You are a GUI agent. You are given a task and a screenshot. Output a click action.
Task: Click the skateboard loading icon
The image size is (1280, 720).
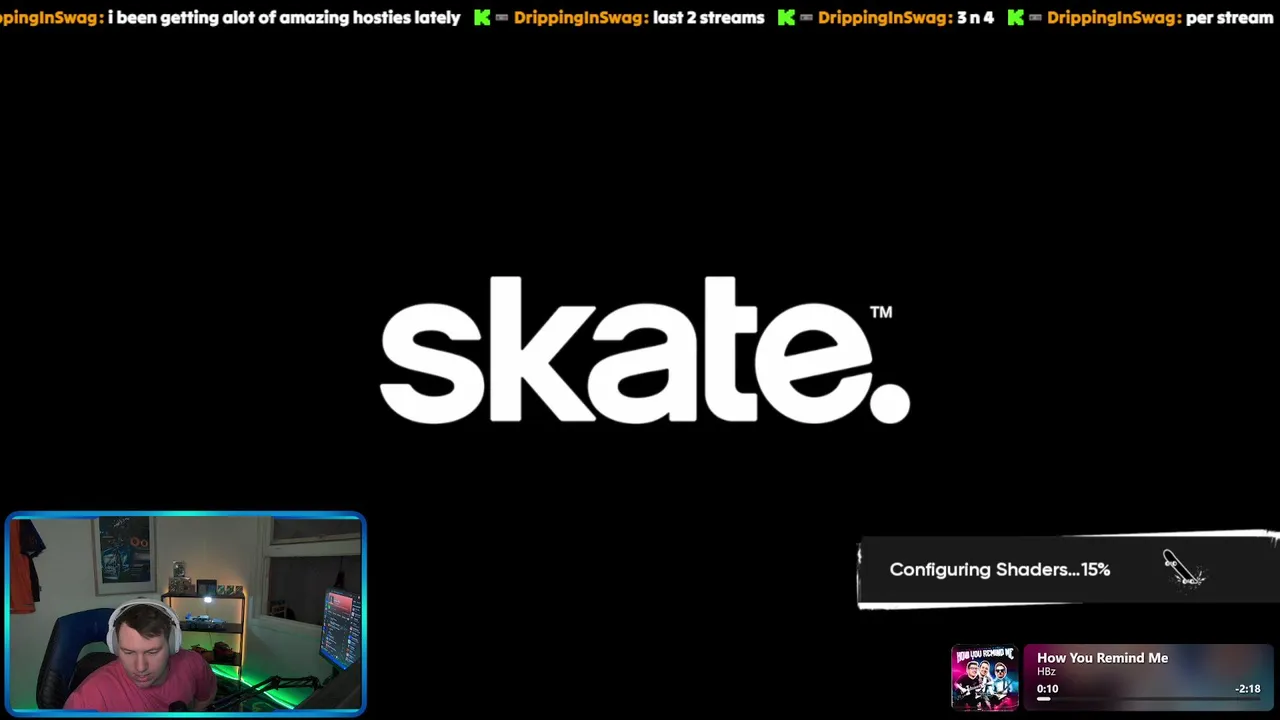pyautogui.click(x=1184, y=569)
